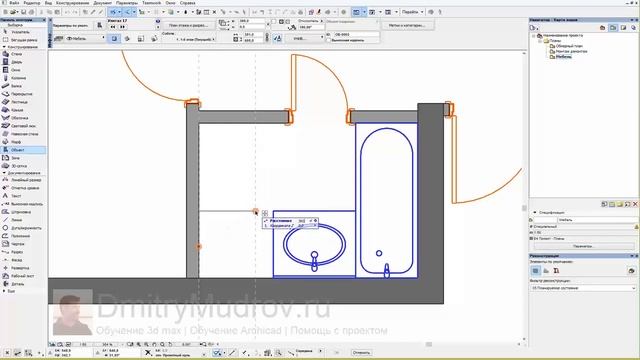Select the Развертка (Interior Elevation) tool
640x360 pixels.
(23, 268)
